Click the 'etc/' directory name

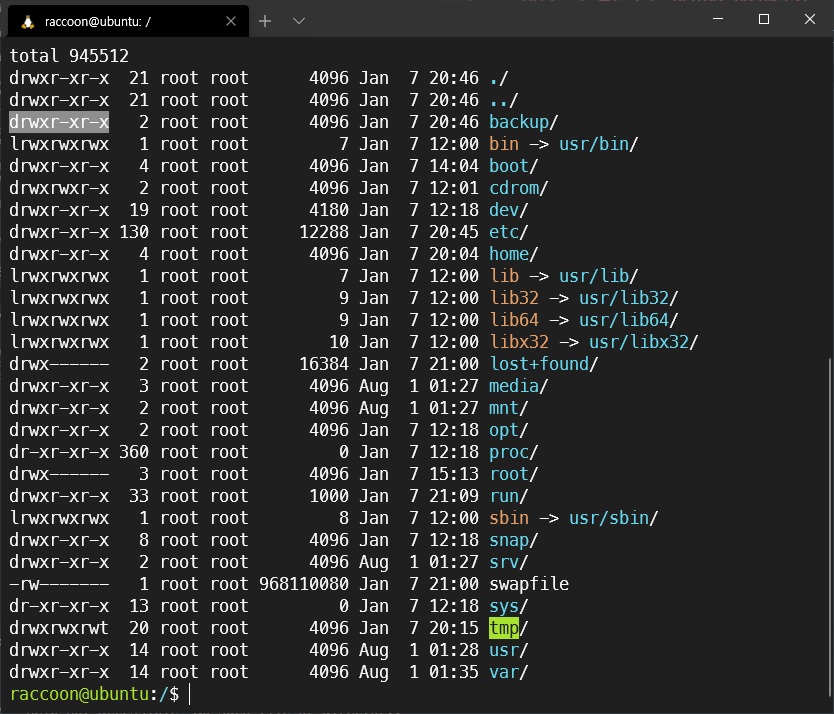508,232
